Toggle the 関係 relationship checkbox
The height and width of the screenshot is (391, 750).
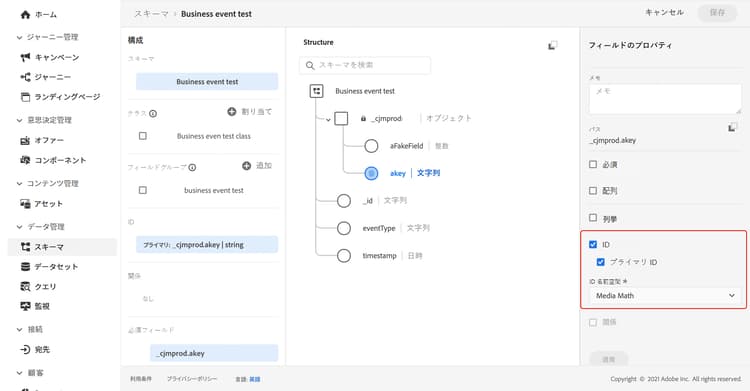coord(593,322)
